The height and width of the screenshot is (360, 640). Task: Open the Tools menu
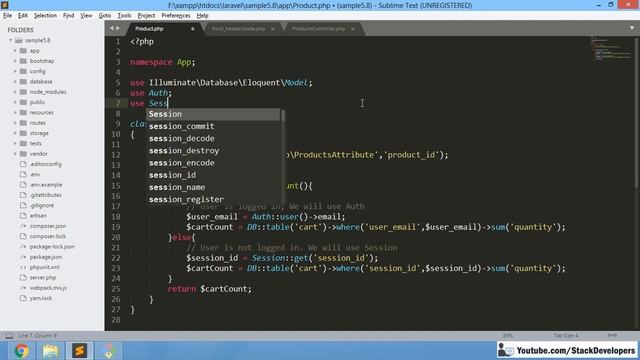[x=124, y=16]
